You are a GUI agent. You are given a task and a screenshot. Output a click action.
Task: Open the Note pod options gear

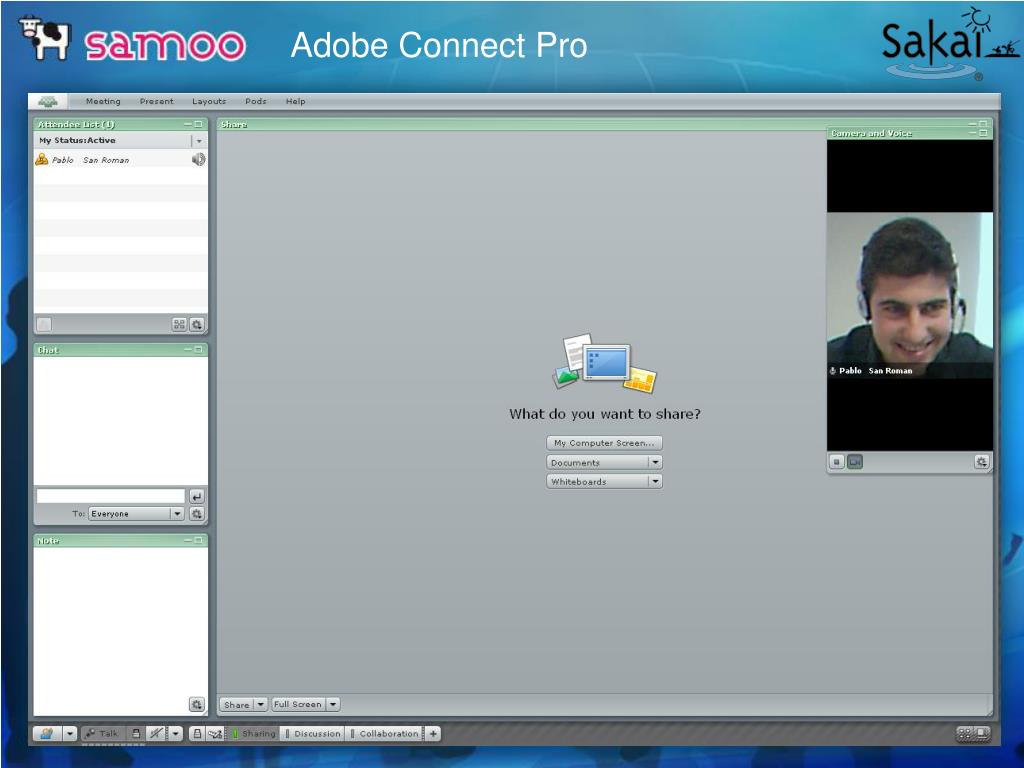197,704
